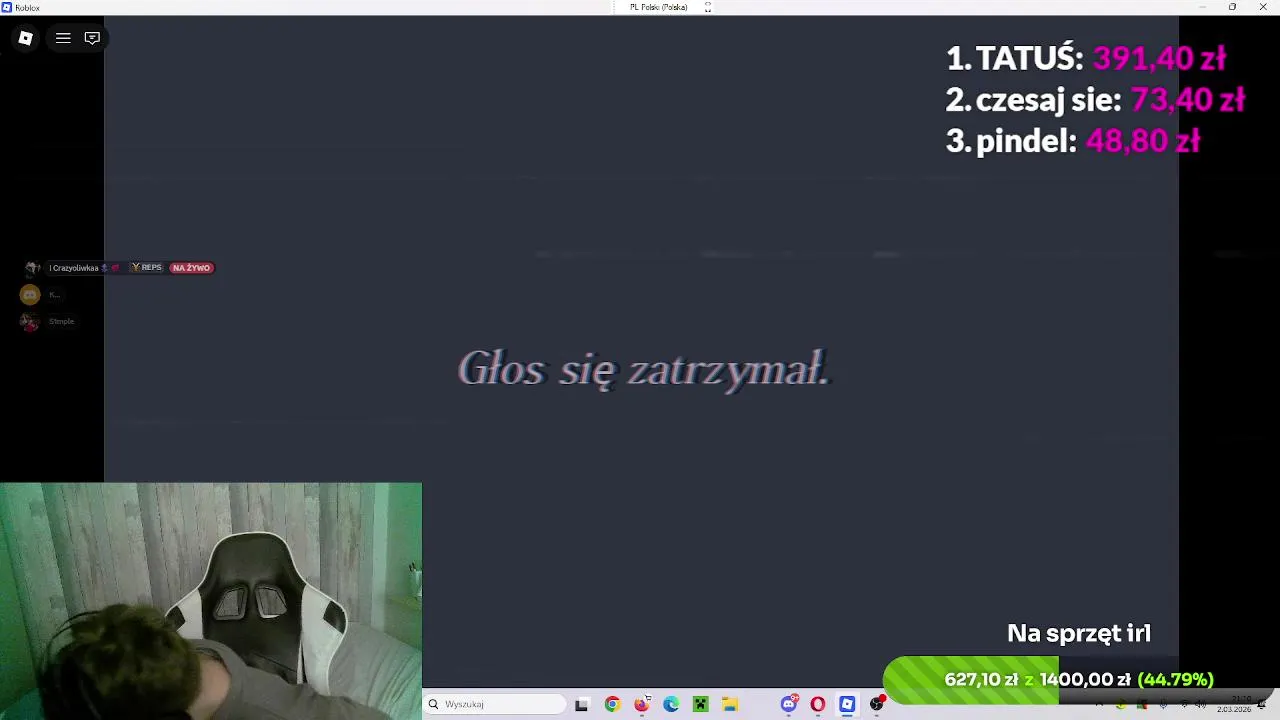Minimize the Roblox window
Image resolution: width=1280 pixels, height=720 pixels.
coord(1203,7)
